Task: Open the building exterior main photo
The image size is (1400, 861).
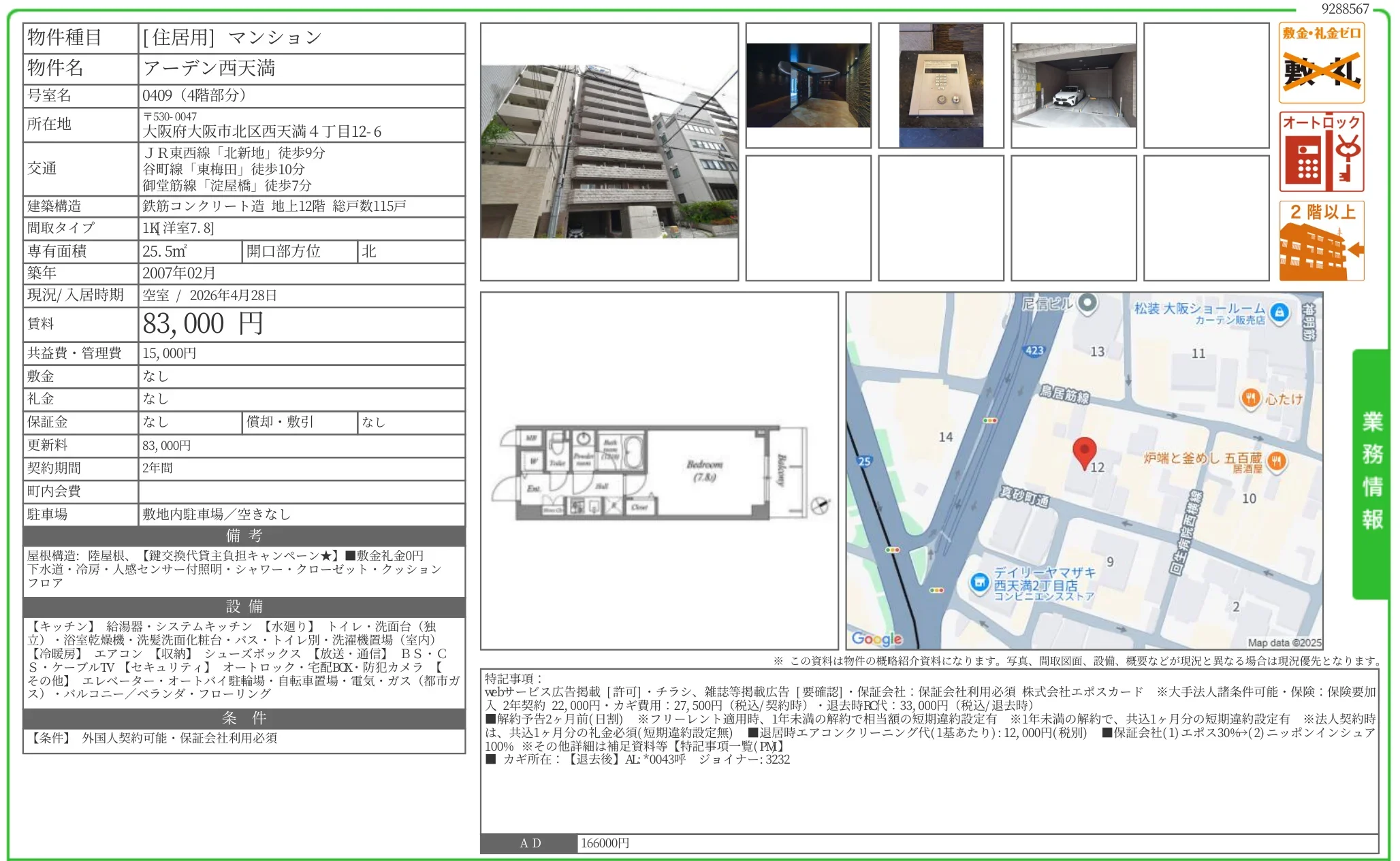Action: click(609, 152)
